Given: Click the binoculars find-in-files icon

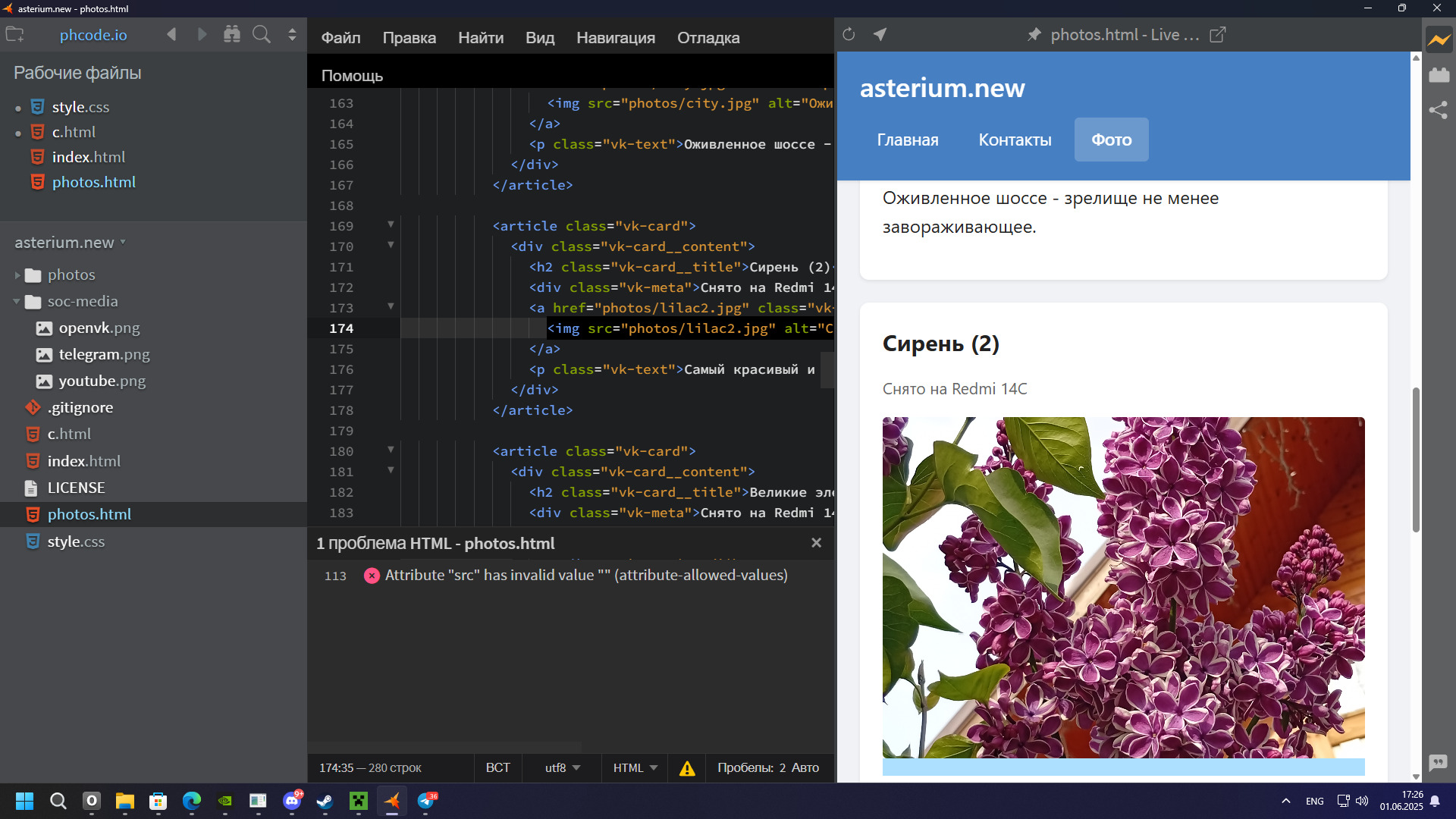Looking at the screenshot, I should point(232,35).
